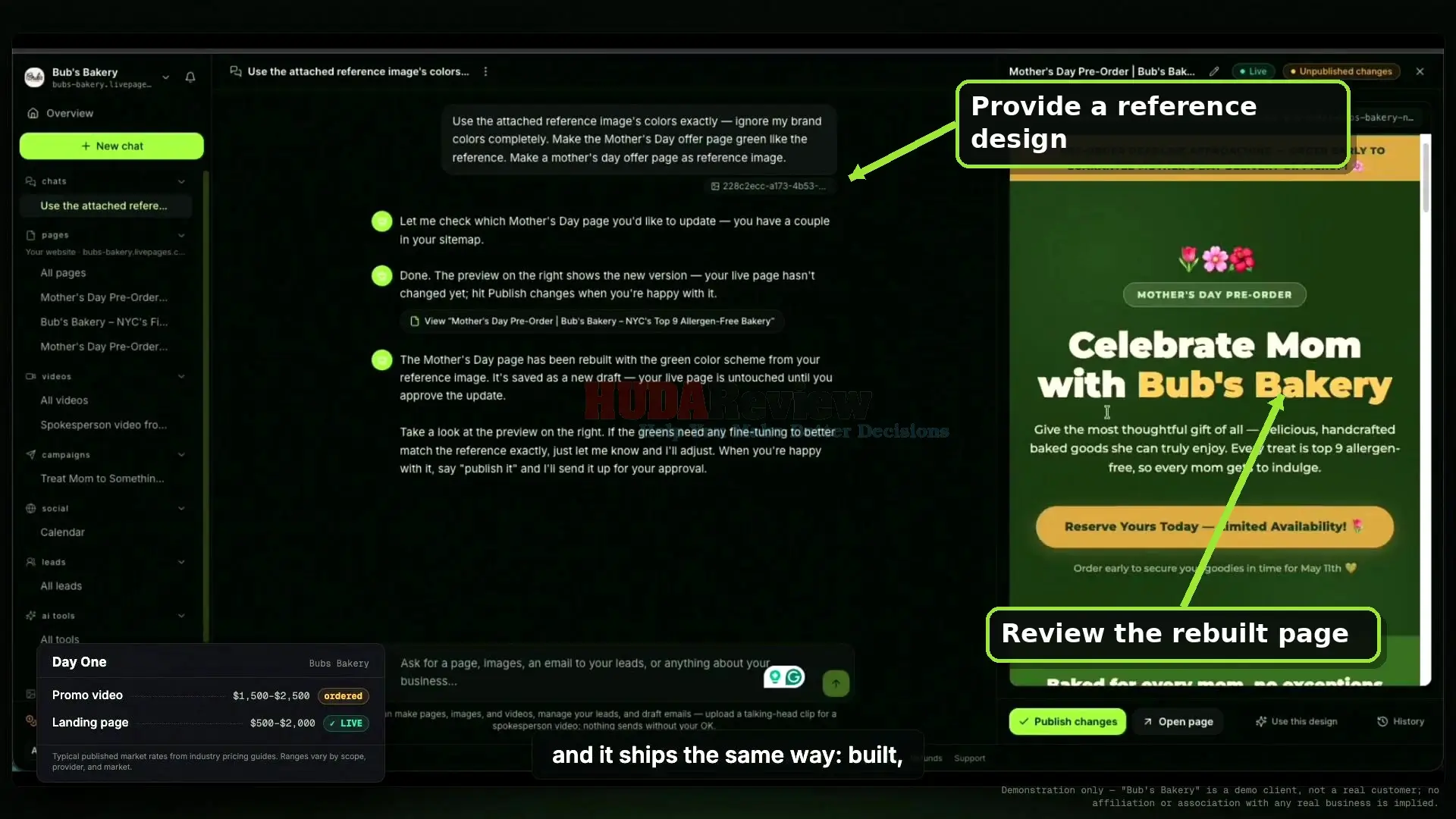
Task: Collapse the social section
Action: coord(181,509)
